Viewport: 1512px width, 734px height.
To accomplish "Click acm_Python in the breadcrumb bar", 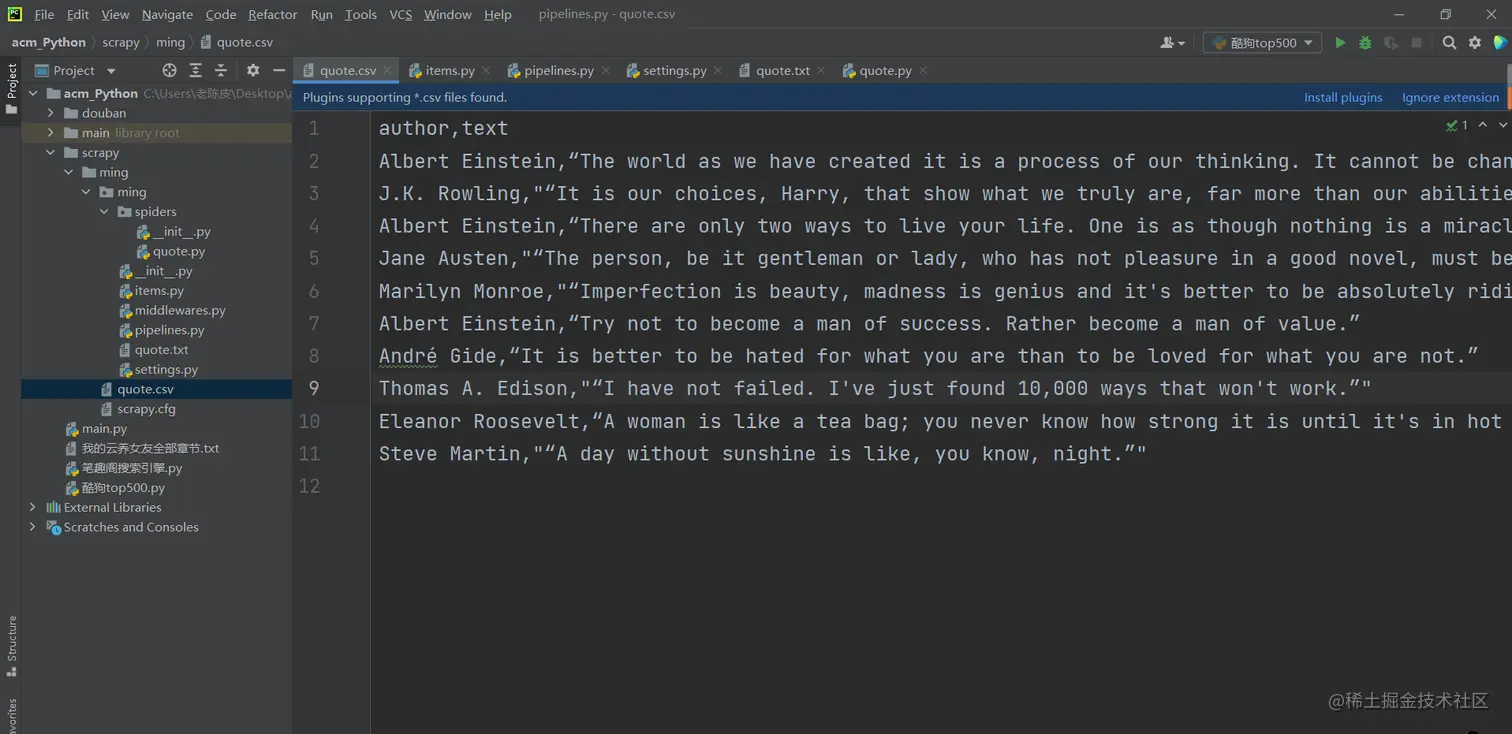I will [49, 42].
